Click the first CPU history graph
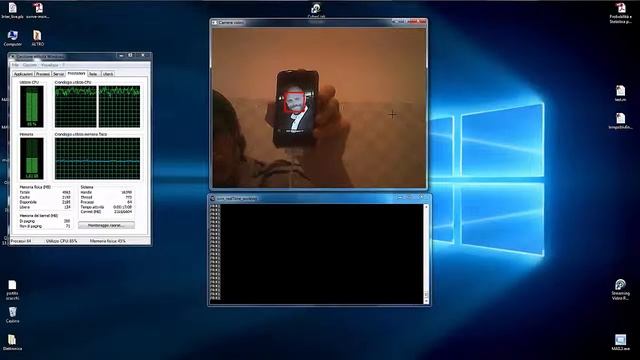Screen dimensions: 640x360 [76, 106]
